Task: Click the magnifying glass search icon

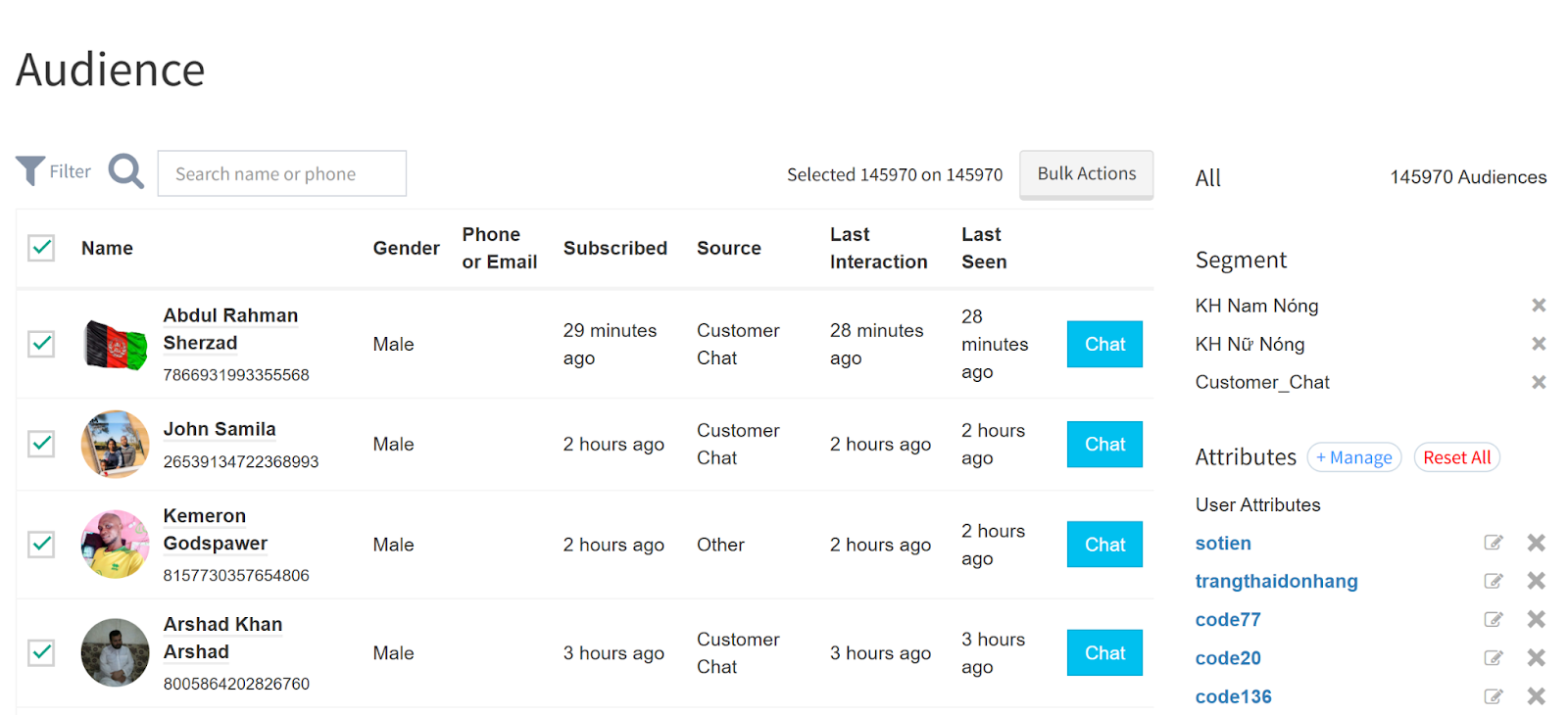Action: [x=126, y=171]
